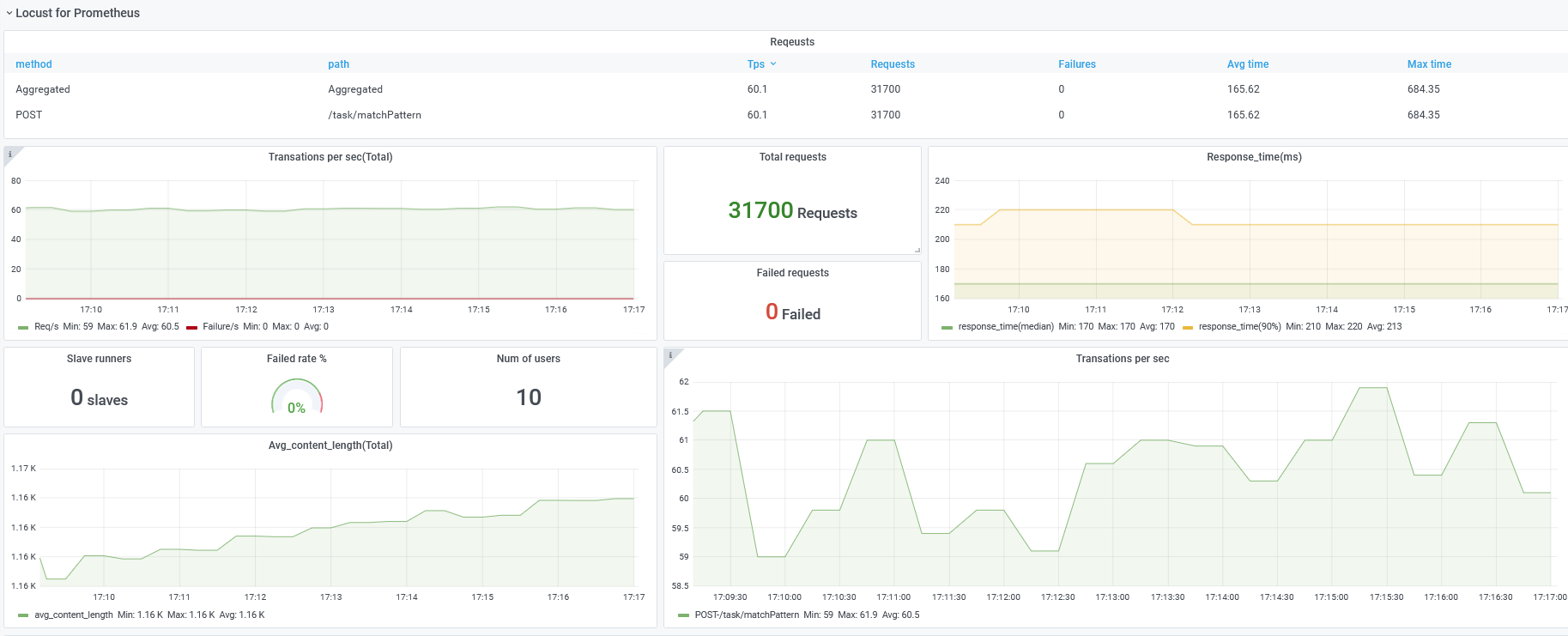The width and height of the screenshot is (1568, 636).
Task: Sort table by Tps column arrow
Action: point(773,64)
